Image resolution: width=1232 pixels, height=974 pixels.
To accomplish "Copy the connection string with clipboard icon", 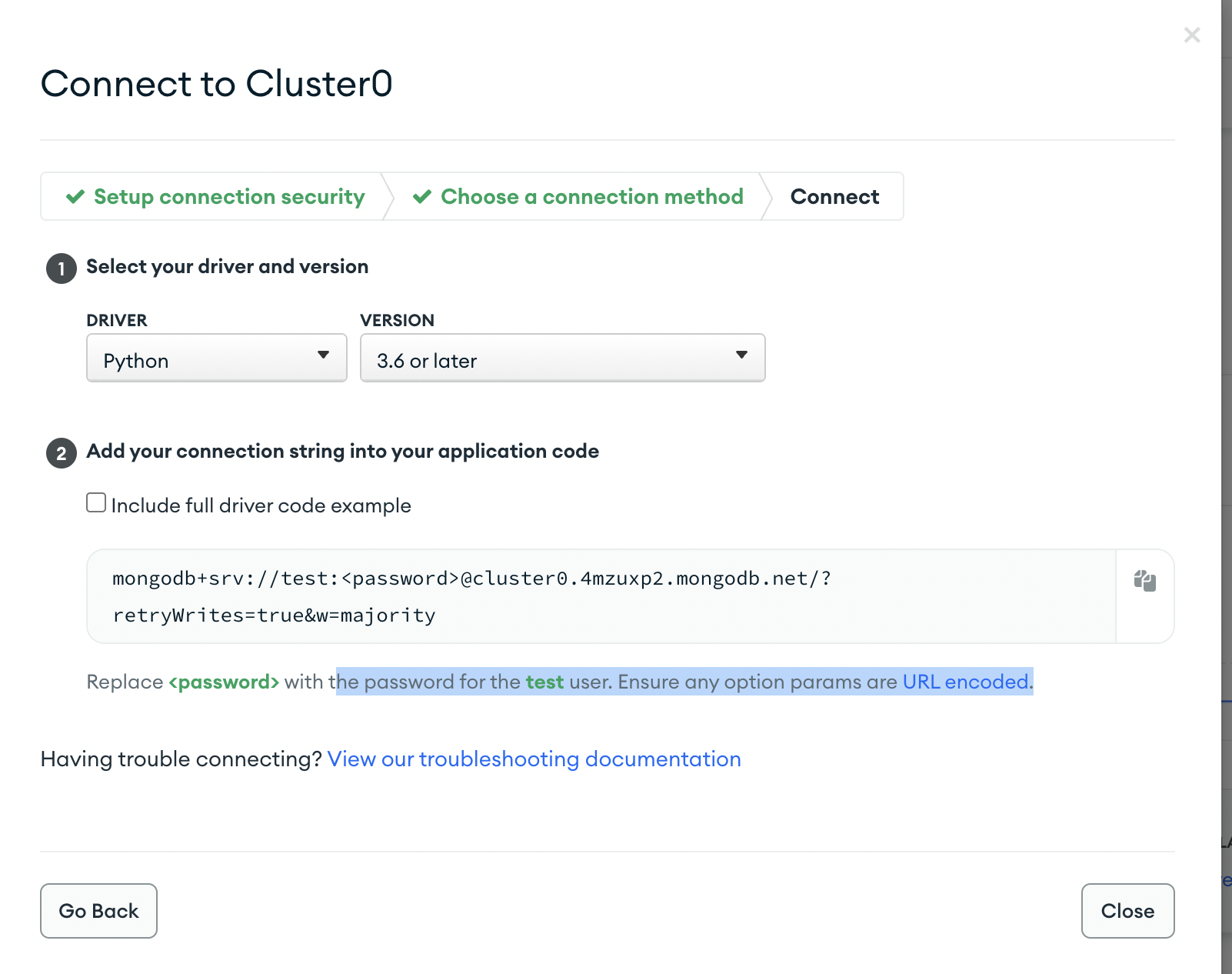I will [x=1144, y=581].
